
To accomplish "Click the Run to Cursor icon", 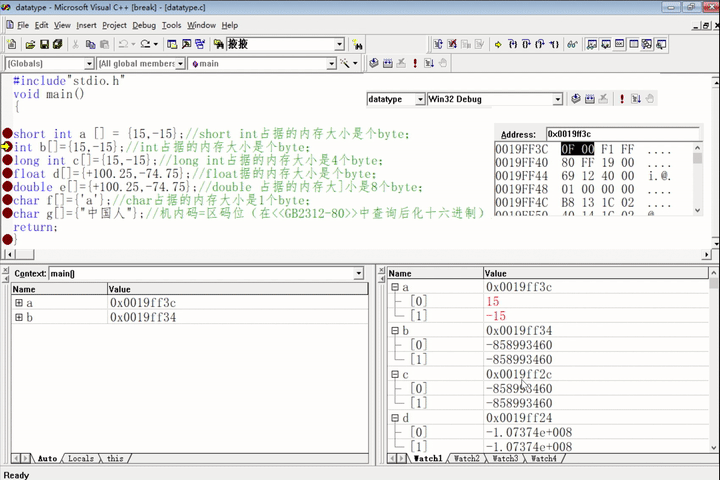I will click(x=554, y=44).
